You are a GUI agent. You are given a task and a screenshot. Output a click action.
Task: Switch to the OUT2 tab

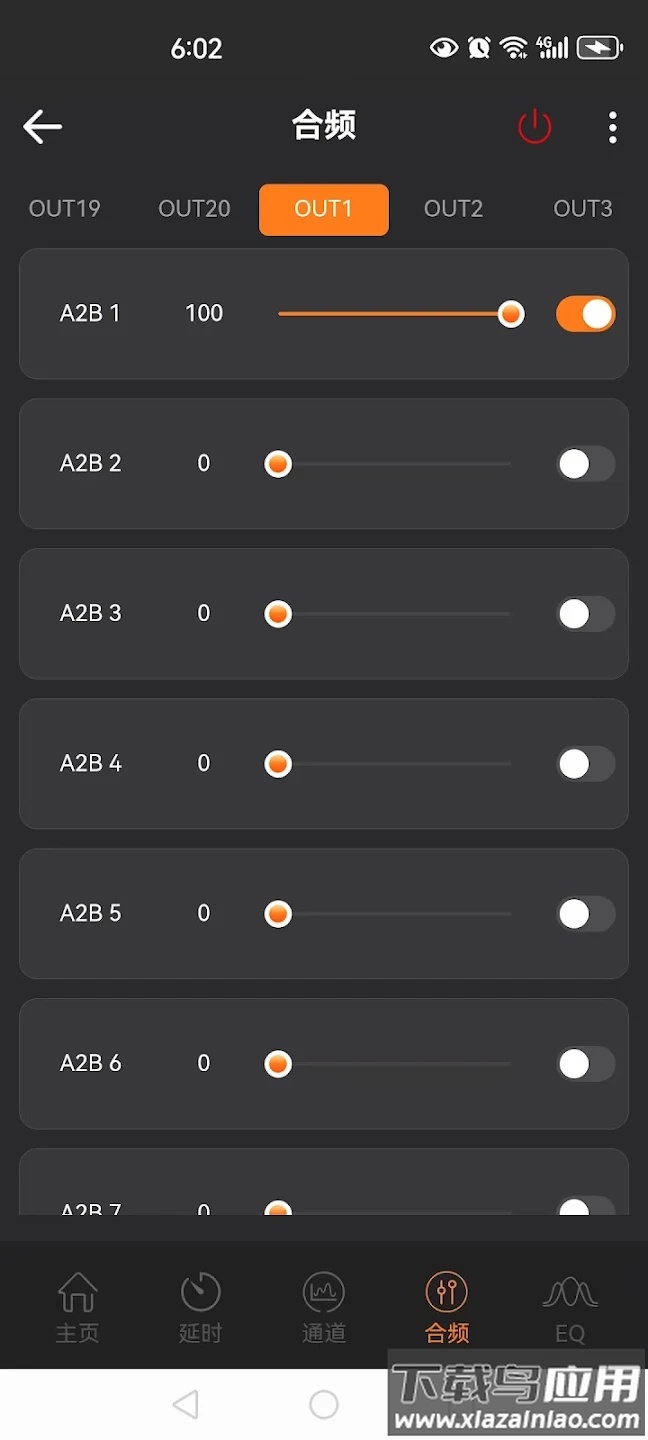(x=453, y=209)
